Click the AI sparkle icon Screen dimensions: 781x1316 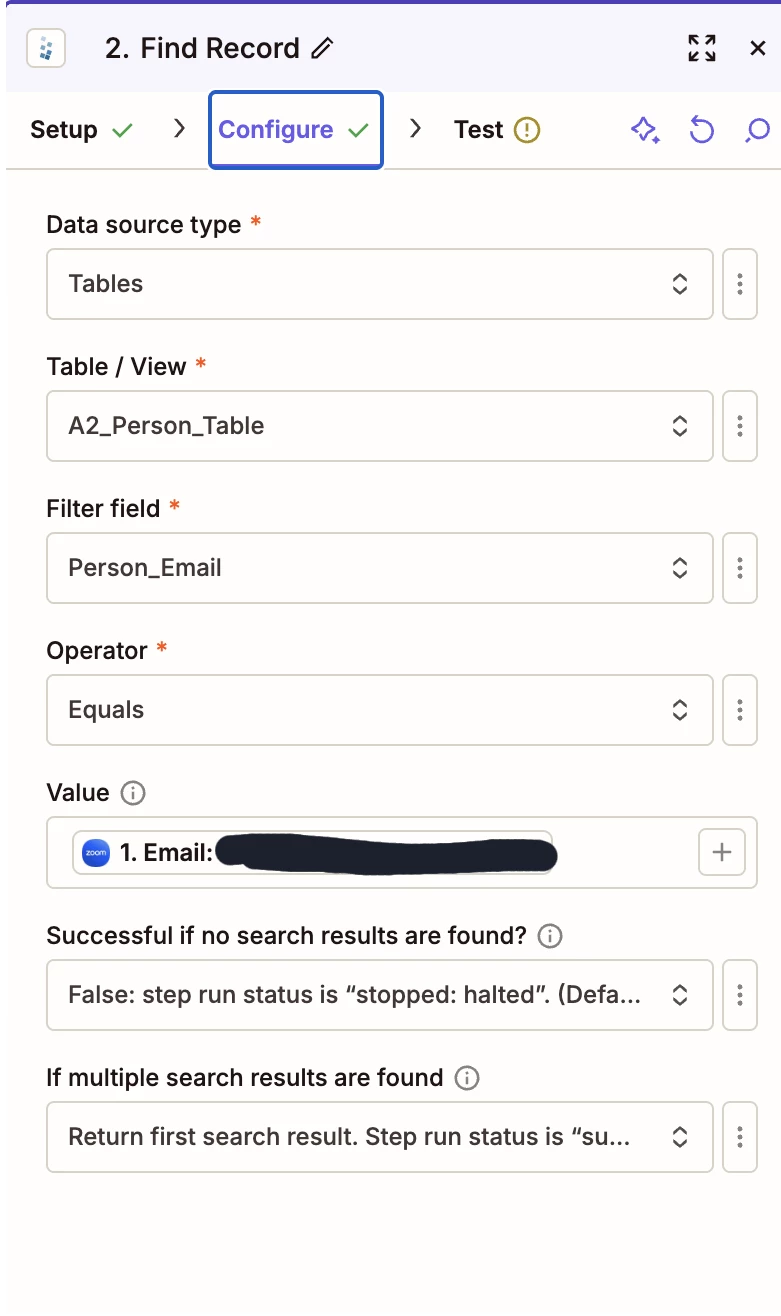pyautogui.click(x=645, y=130)
